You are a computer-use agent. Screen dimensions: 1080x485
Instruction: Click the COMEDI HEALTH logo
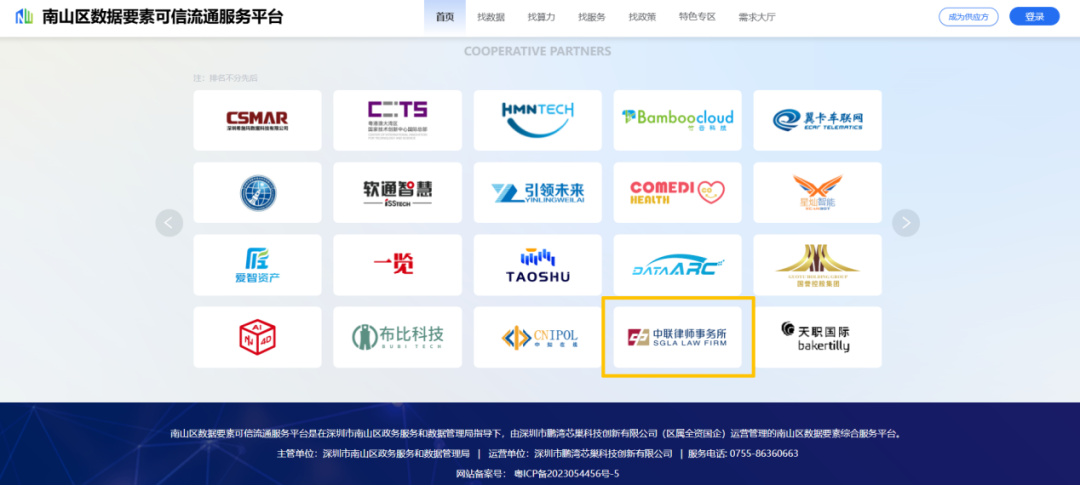click(677, 192)
